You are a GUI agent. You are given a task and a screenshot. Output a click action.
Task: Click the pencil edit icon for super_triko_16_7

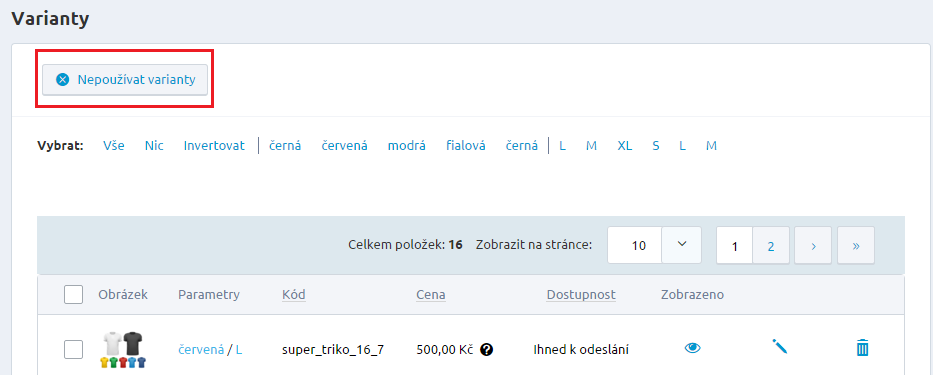(x=779, y=346)
